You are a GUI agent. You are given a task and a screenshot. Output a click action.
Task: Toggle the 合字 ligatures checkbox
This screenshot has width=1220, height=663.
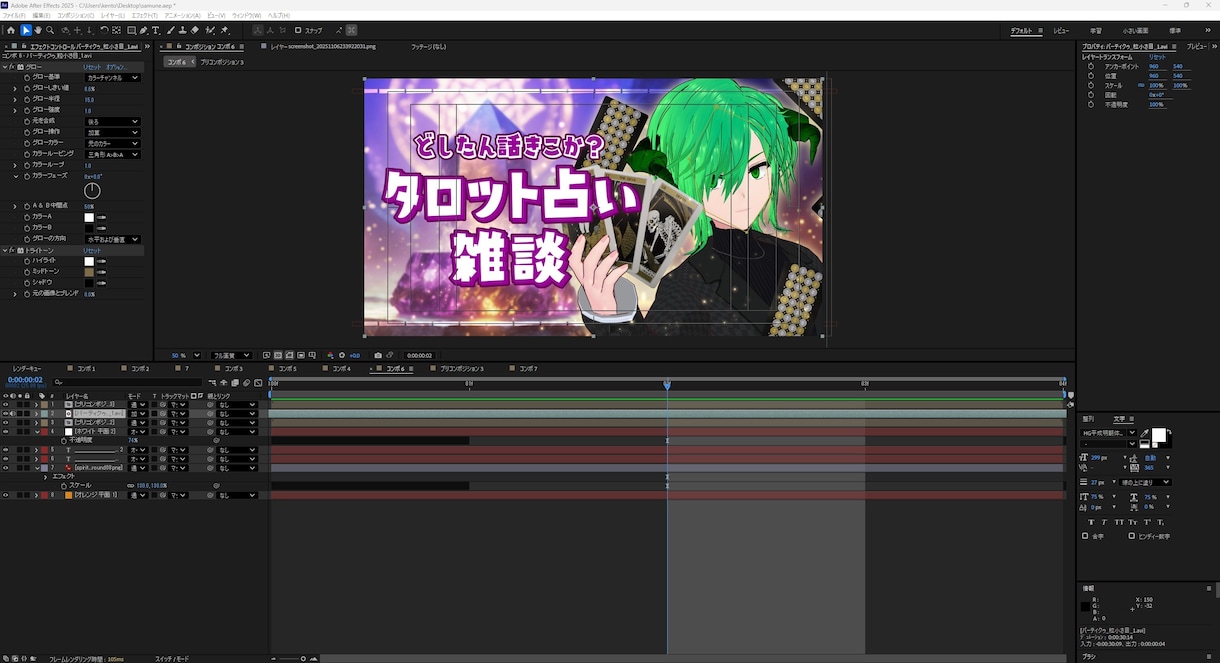(x=1085, y=536)
